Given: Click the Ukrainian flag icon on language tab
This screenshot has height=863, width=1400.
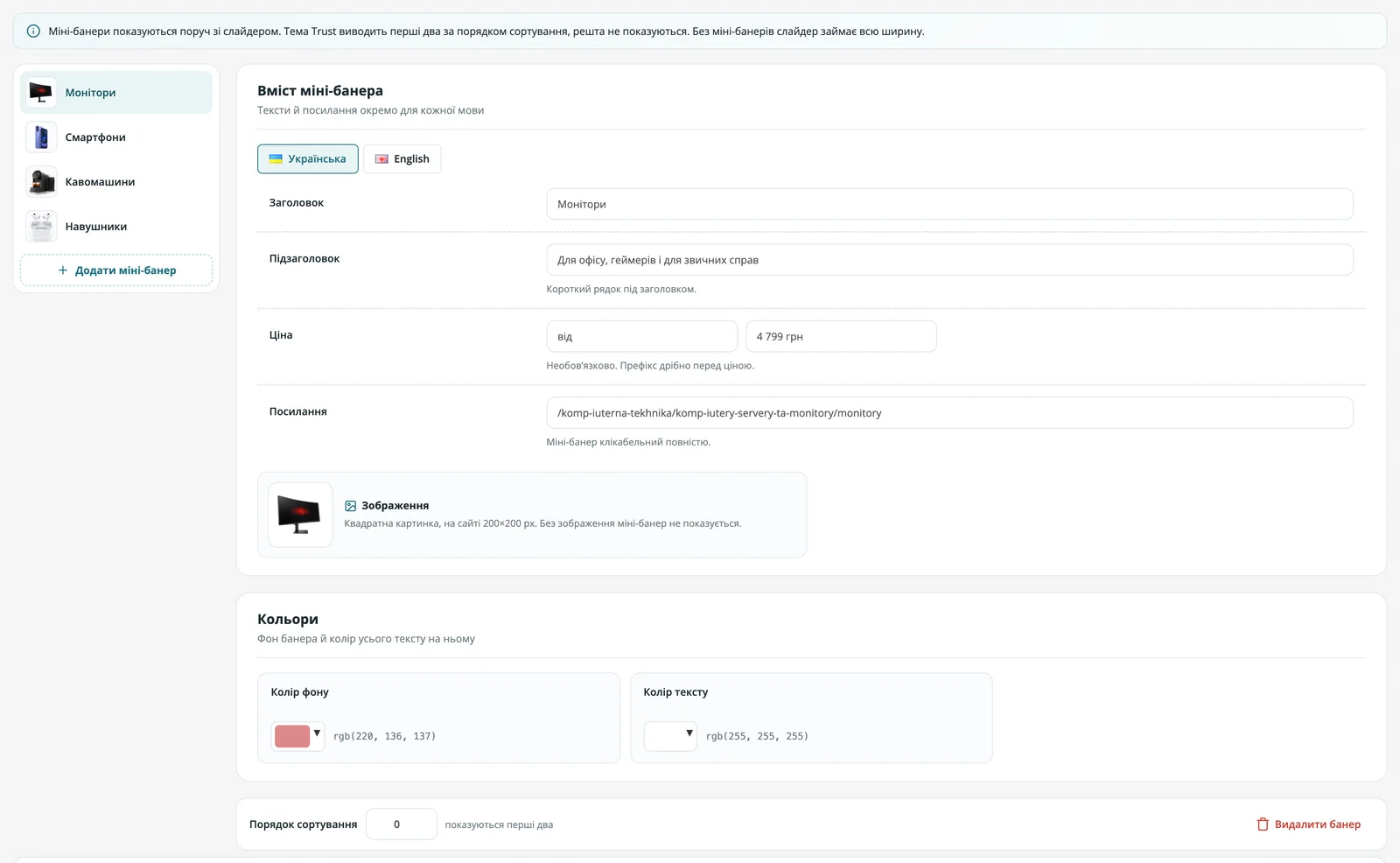Looking at the screenshot, I should (x=276, y=159).
